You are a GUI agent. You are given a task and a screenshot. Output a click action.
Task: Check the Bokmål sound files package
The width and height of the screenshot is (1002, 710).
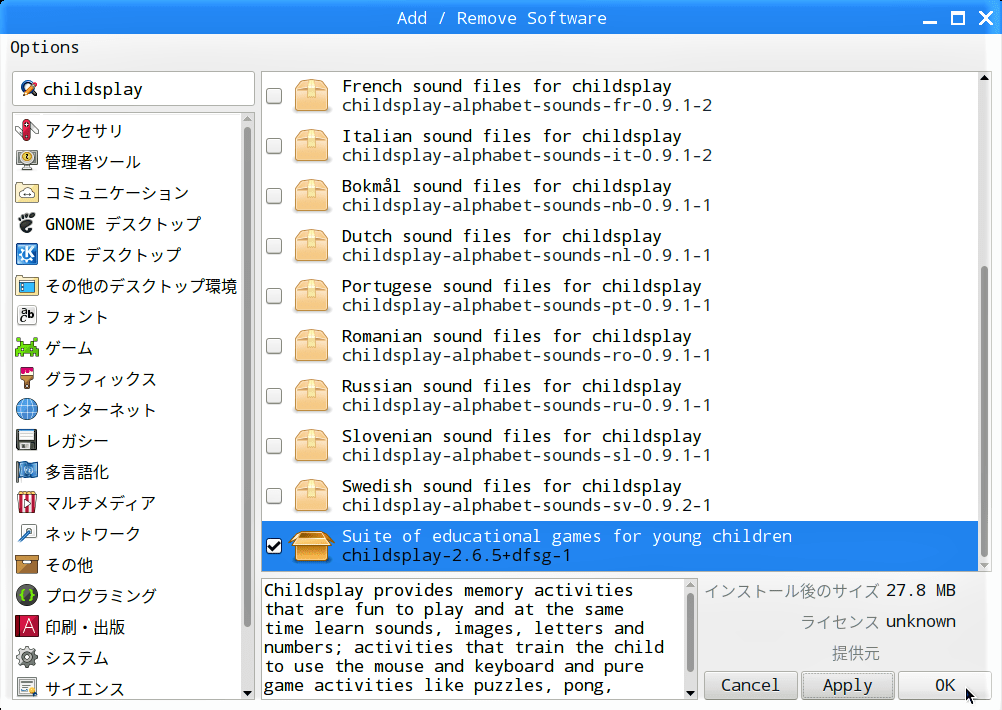274,196
